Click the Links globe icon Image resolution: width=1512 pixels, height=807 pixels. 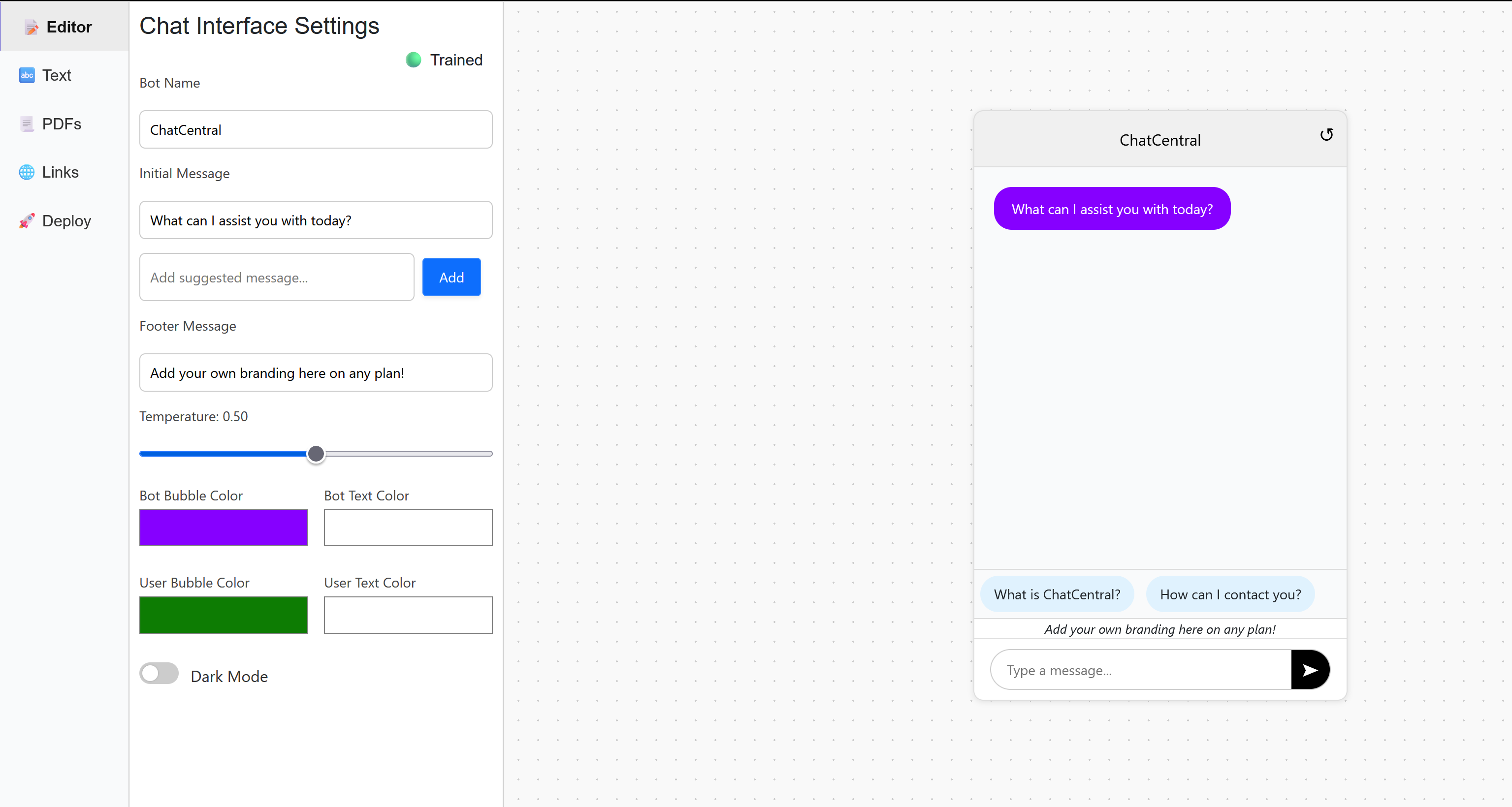tap(27, 172)
